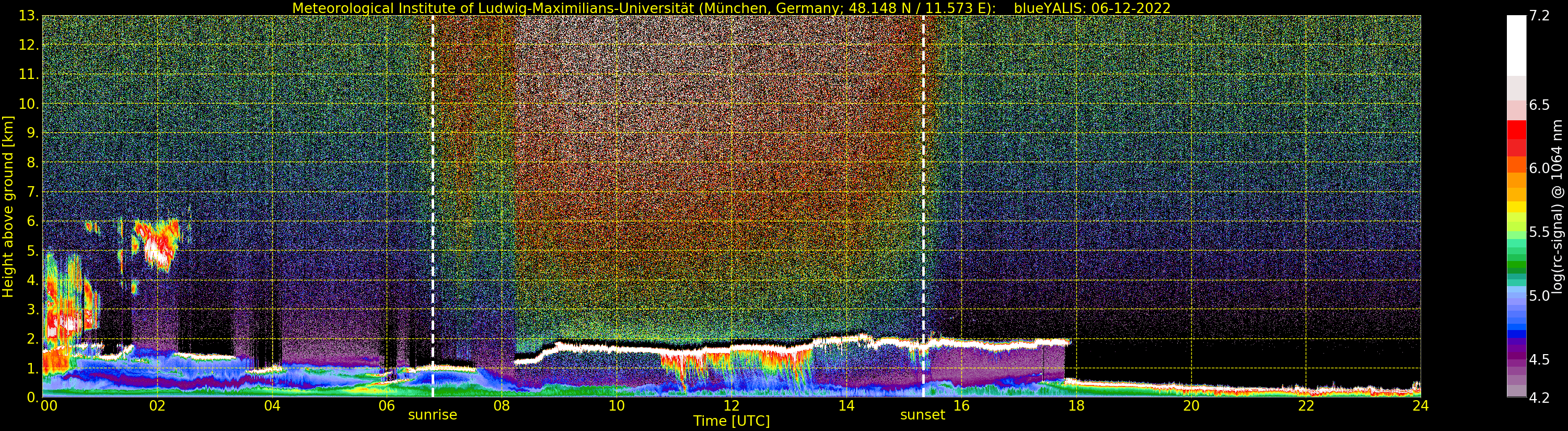1568x431 pixels.
Task: Click the height axis label '12.'
Action: (29, 45)
